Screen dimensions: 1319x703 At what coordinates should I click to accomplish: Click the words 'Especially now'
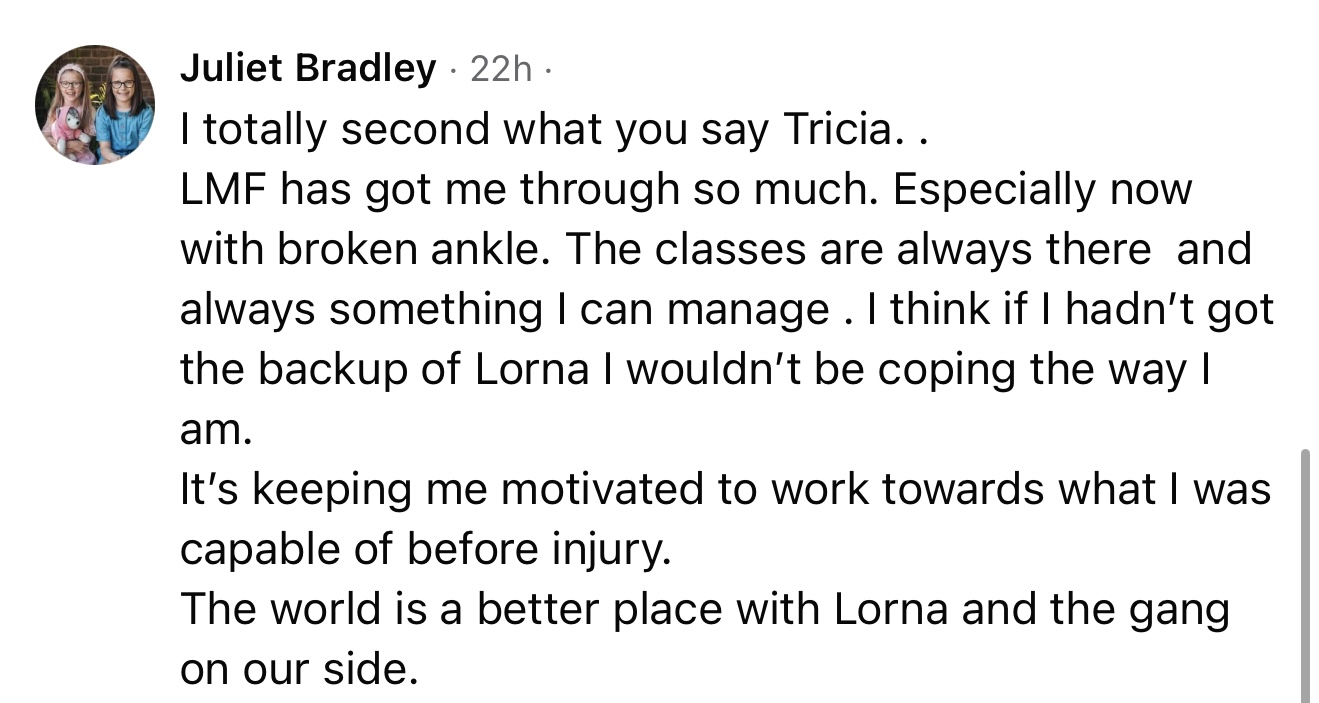[x=1043, y=189]
